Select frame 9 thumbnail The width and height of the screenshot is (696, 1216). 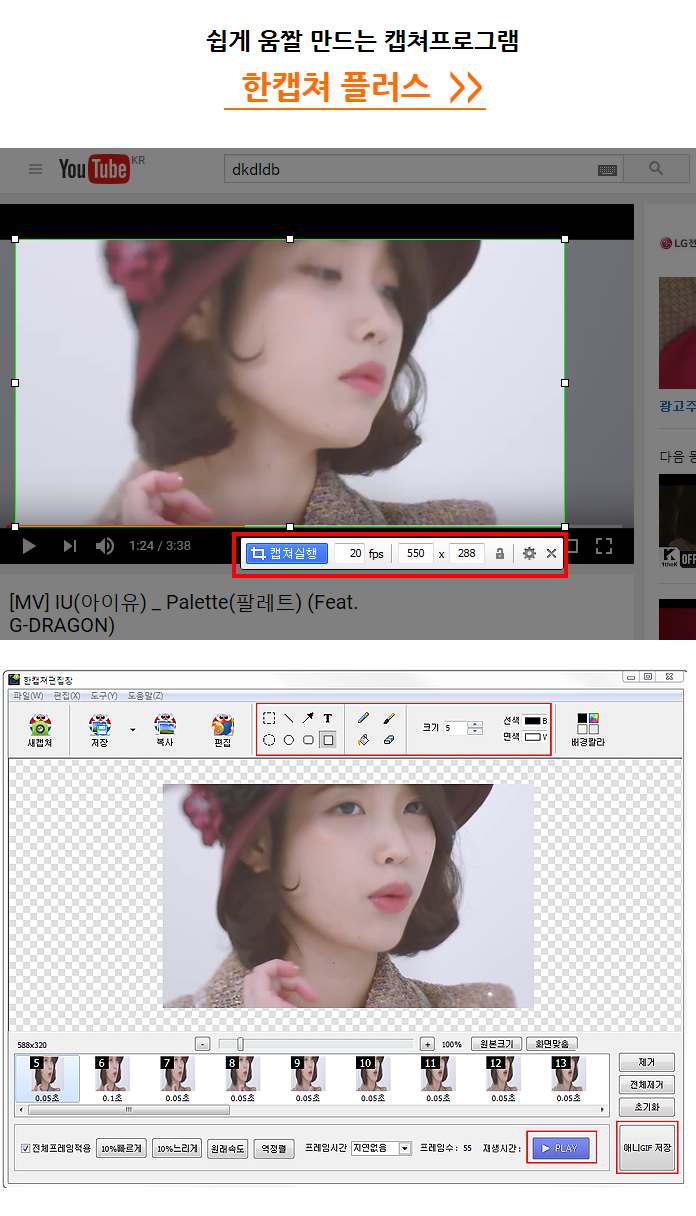point(308,1079)
